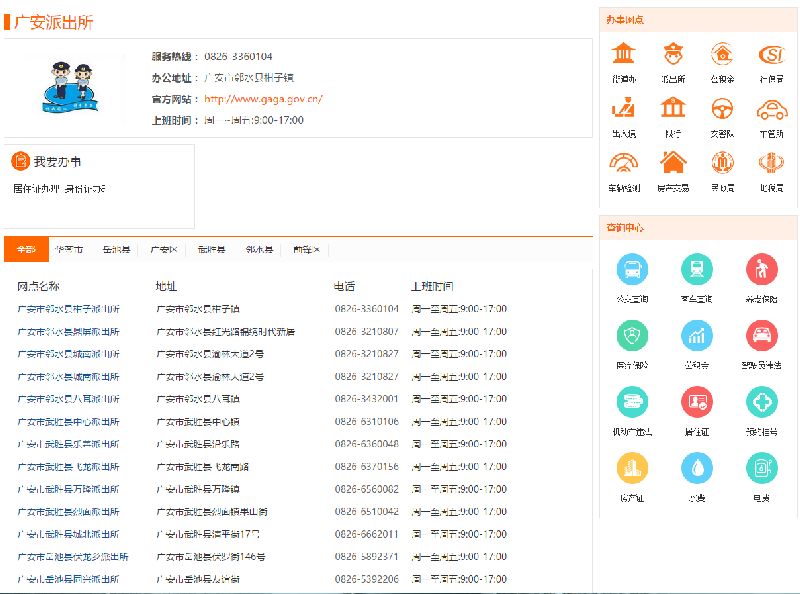Click the blue bus query icon
This screenshot has width=800, height=594.
point(632,269)
